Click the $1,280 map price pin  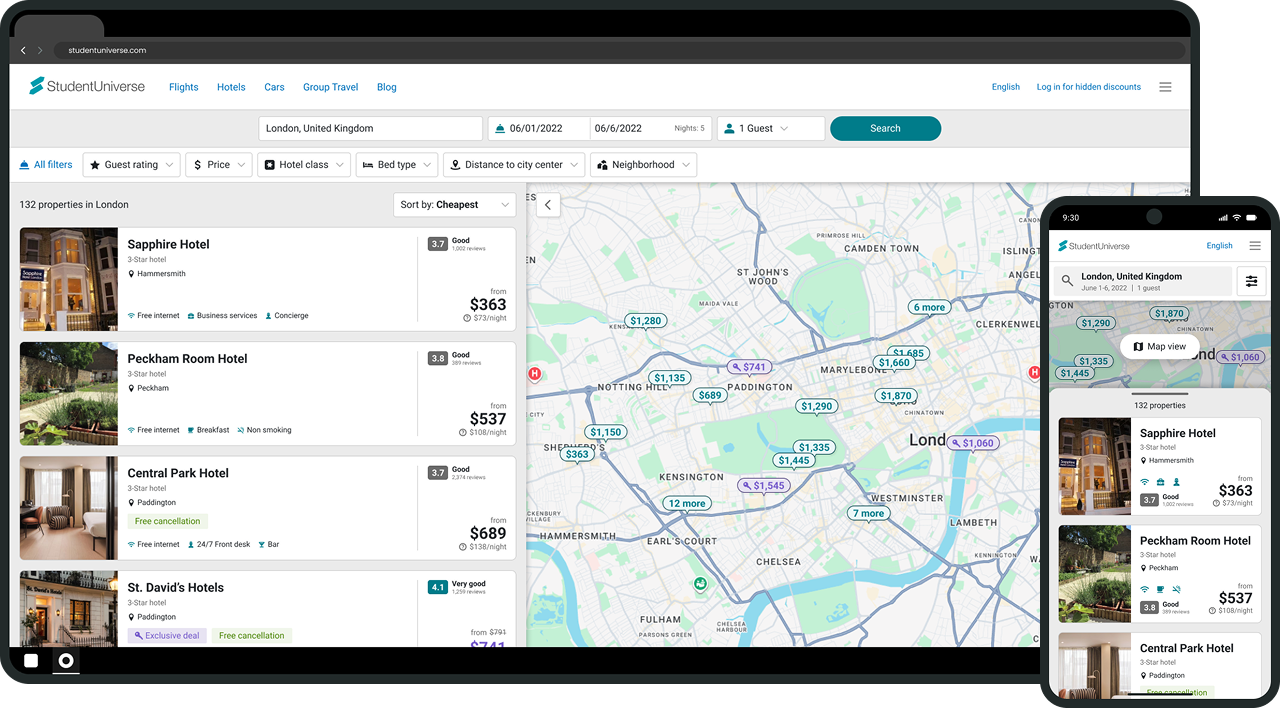[646, 321]
